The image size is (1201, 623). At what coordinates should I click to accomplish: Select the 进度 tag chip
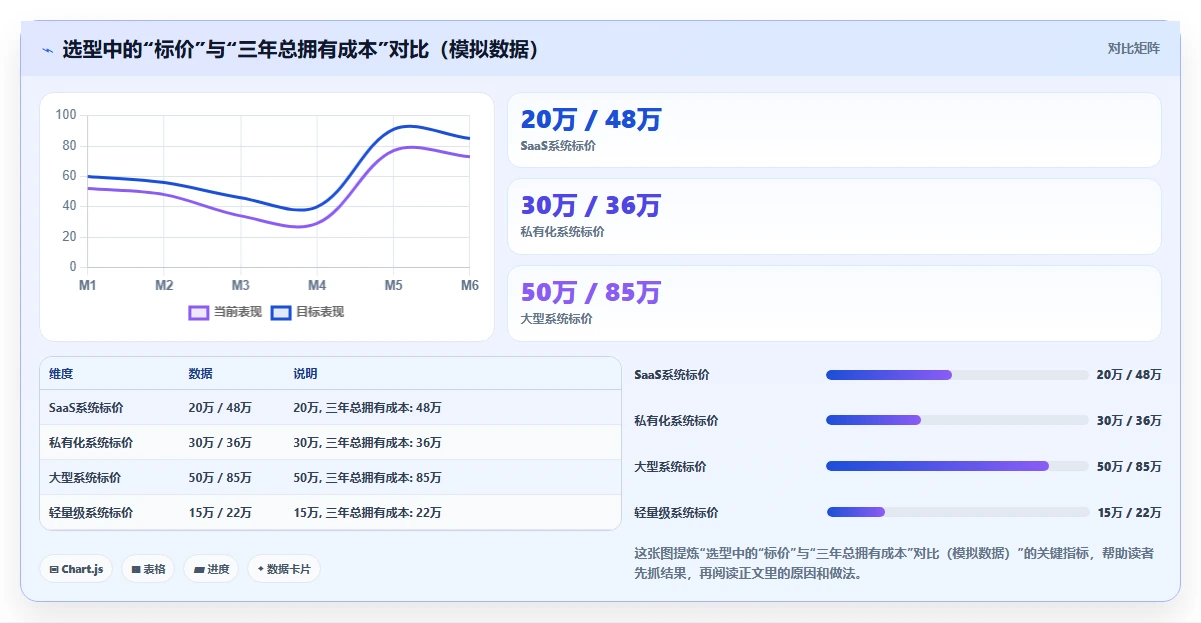pyautogui.click(x=211, y=569)
